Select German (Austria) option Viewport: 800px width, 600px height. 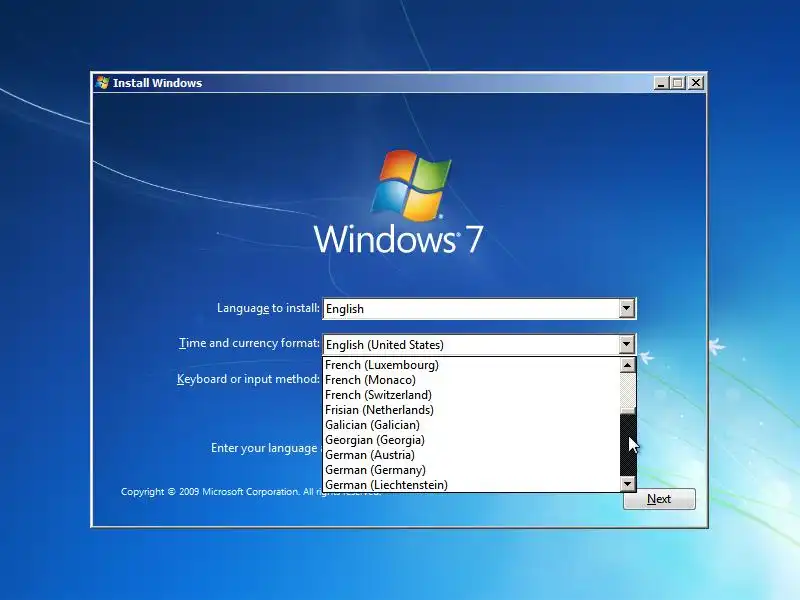point(471,455)
